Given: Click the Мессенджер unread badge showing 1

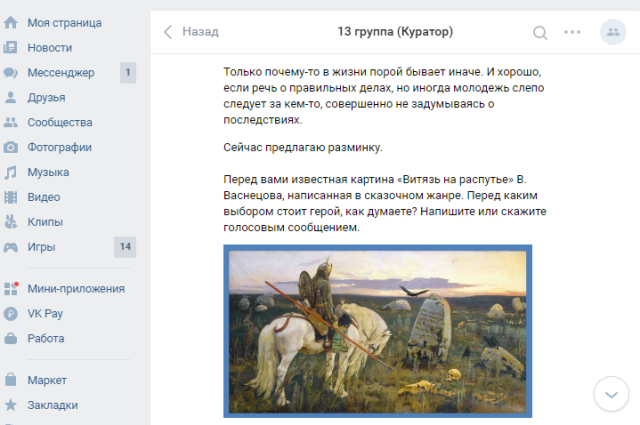Looking at the screenshot, I should 128,73.
